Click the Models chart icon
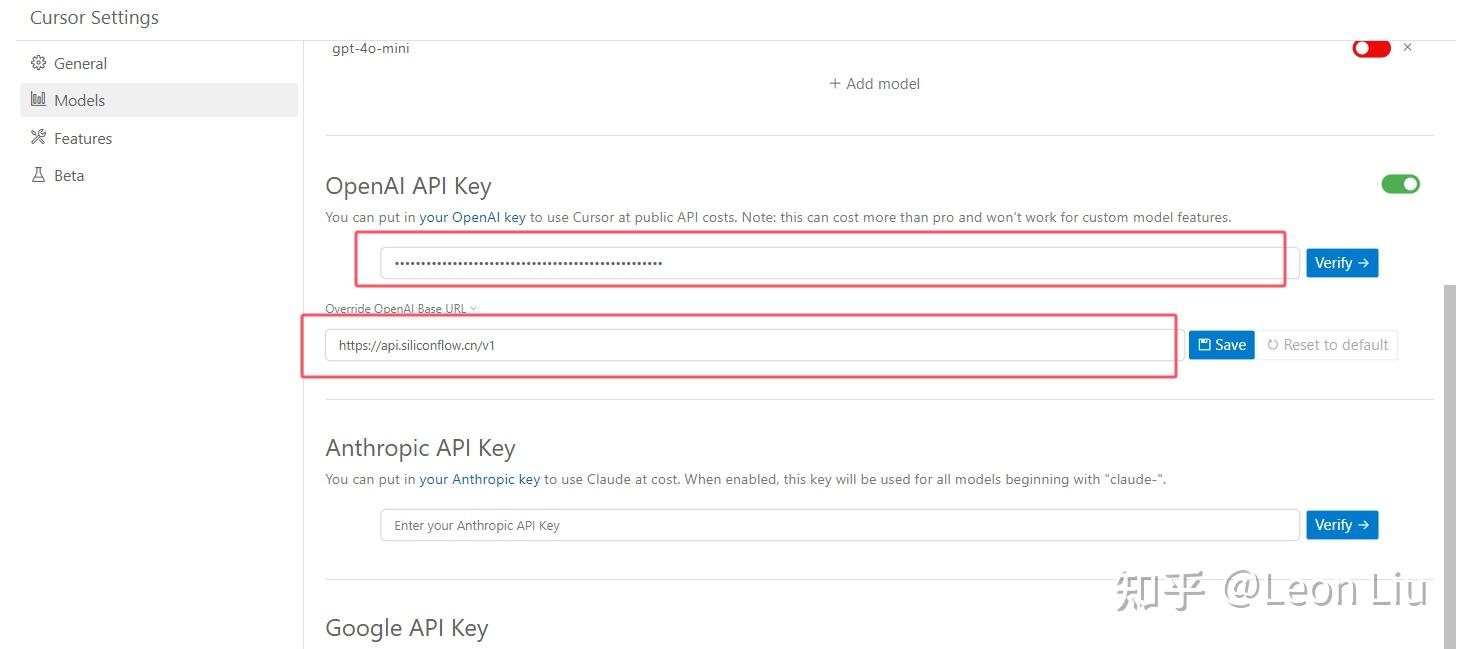The width and height of the screenshot is (1466, 649). [38, 100]
